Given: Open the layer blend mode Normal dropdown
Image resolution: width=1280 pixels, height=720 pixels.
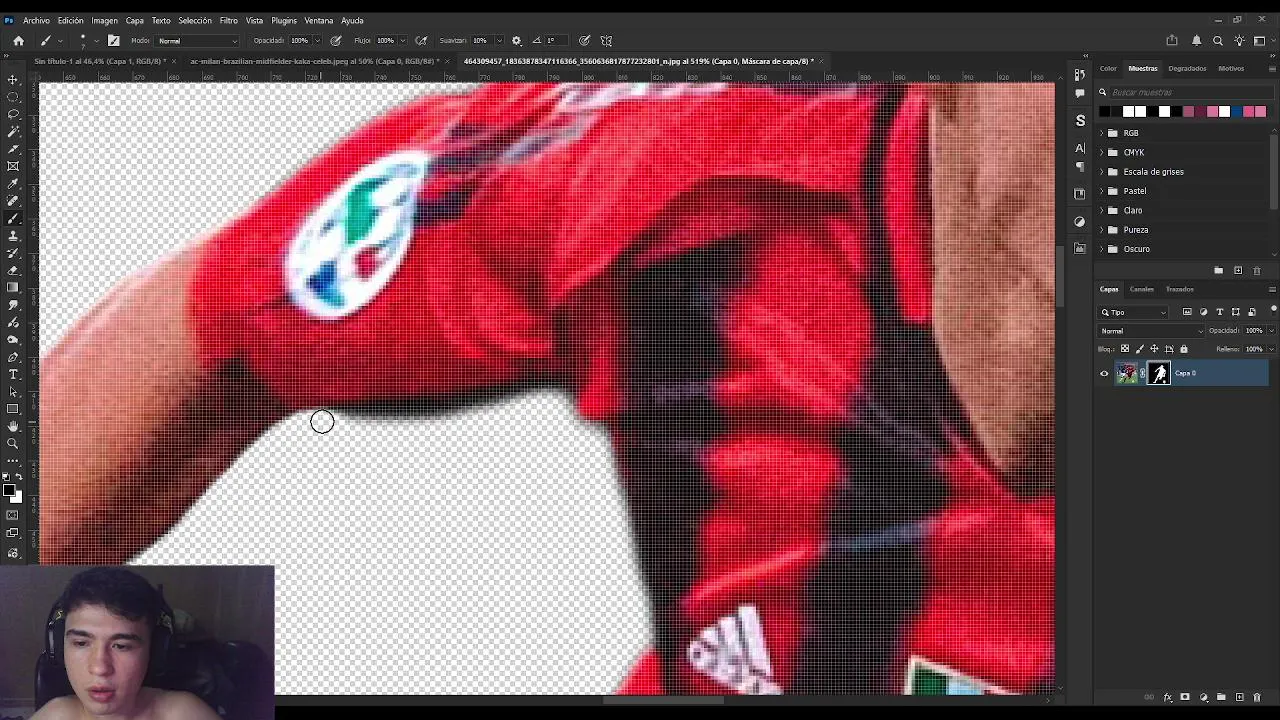Looking at the screenshot, I should (x=1151, y=331).
